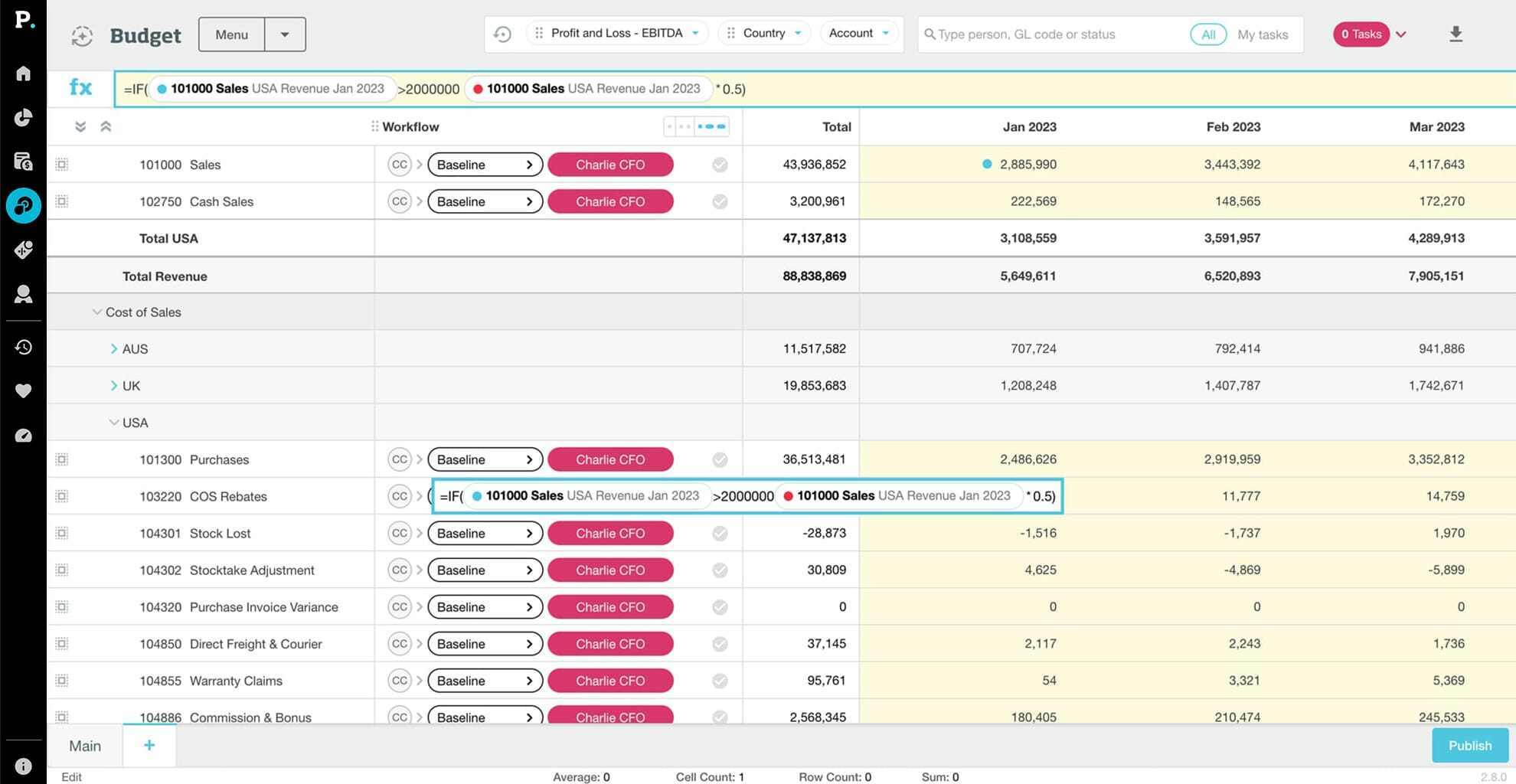Open the info icon at the sidebar bottom
The height and width of the screenshot is (784, 1516).
click(24, 766)
